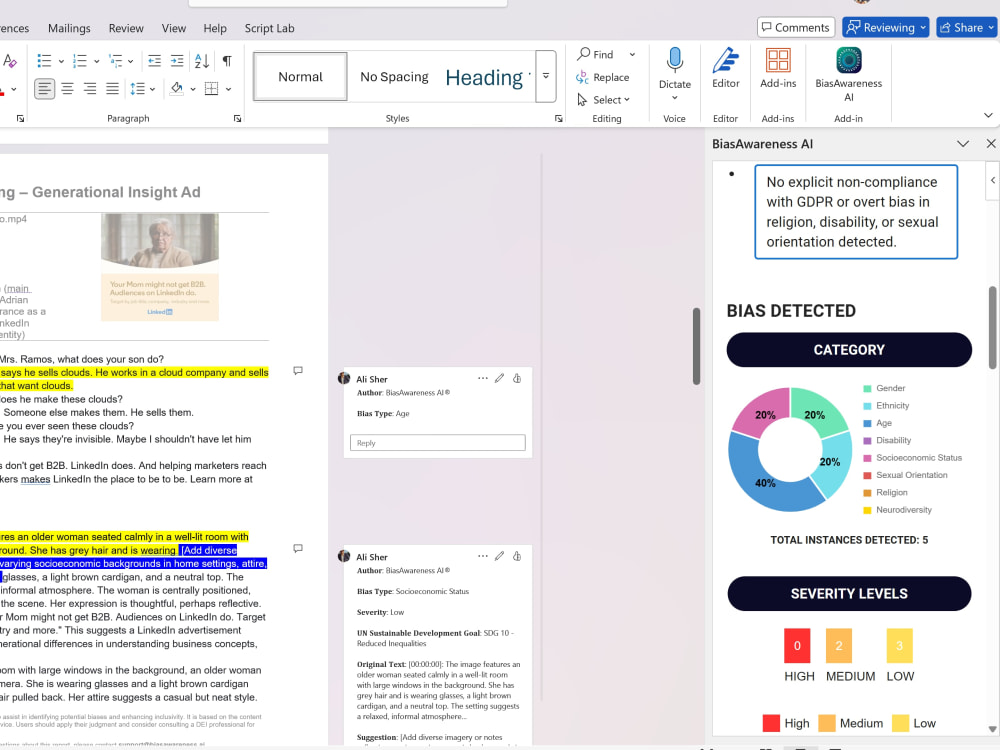
Task: Open BiasAwareness AI pane options chevron
Action: point(963,144)
